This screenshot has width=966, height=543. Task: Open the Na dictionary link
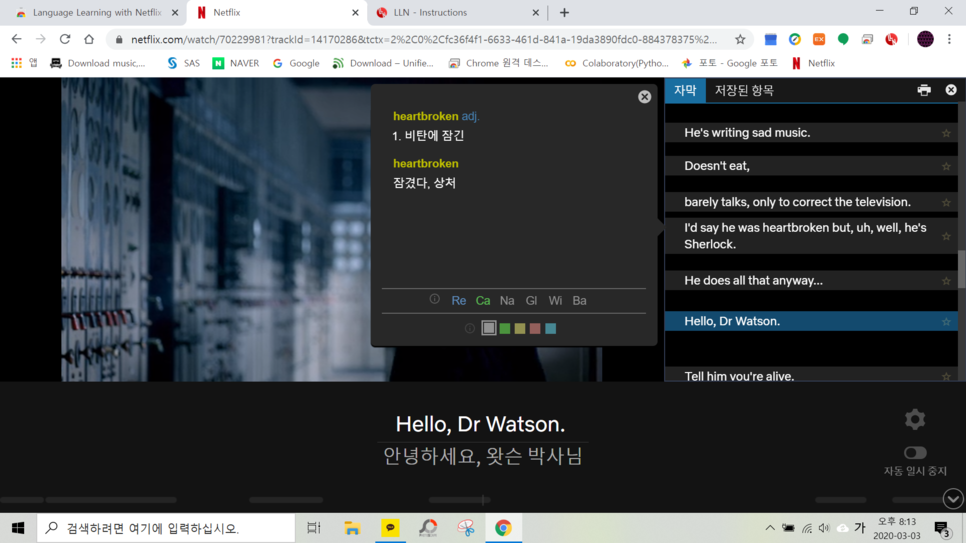click(507, 301)
